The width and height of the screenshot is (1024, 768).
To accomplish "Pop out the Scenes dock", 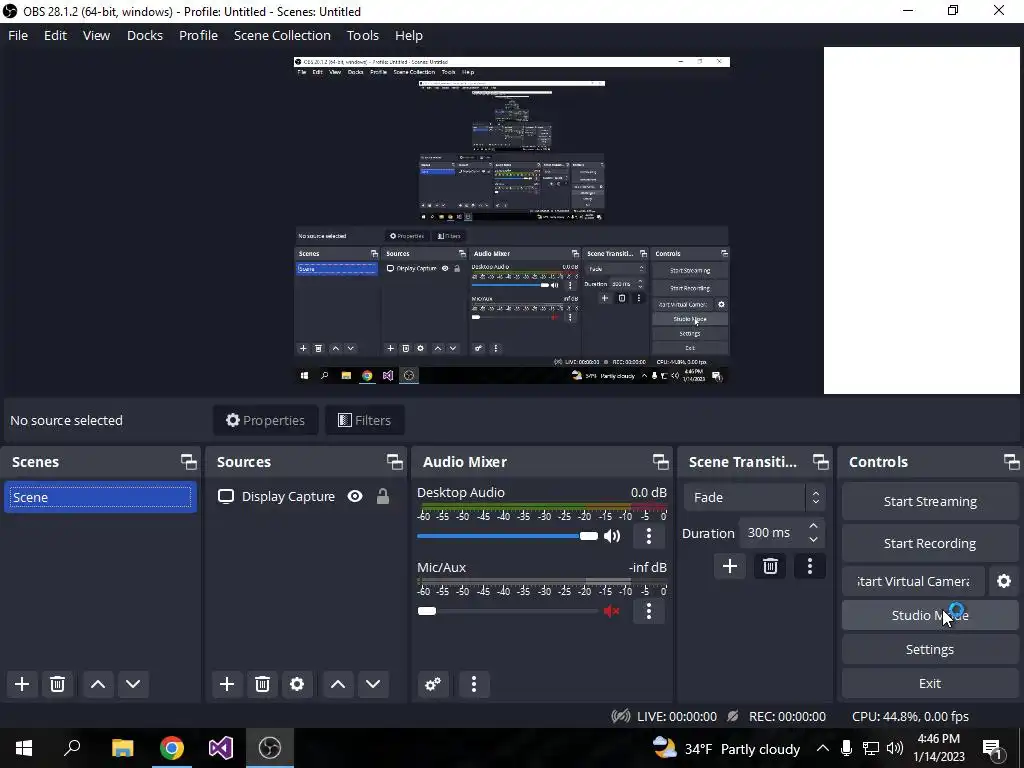I will pyautogui.click(x=189, y=462).
